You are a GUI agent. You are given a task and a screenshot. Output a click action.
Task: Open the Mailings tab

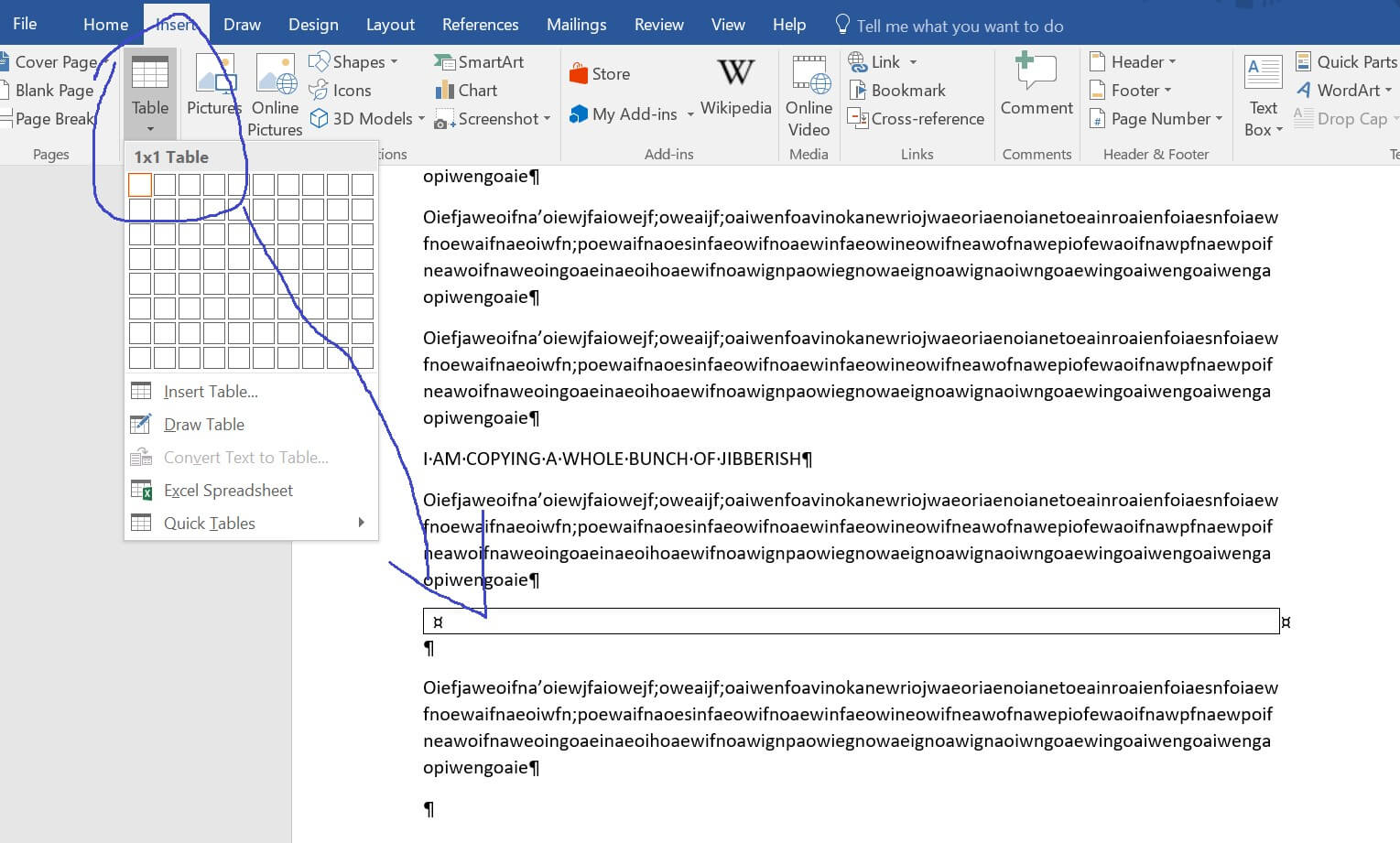point(576,24)
